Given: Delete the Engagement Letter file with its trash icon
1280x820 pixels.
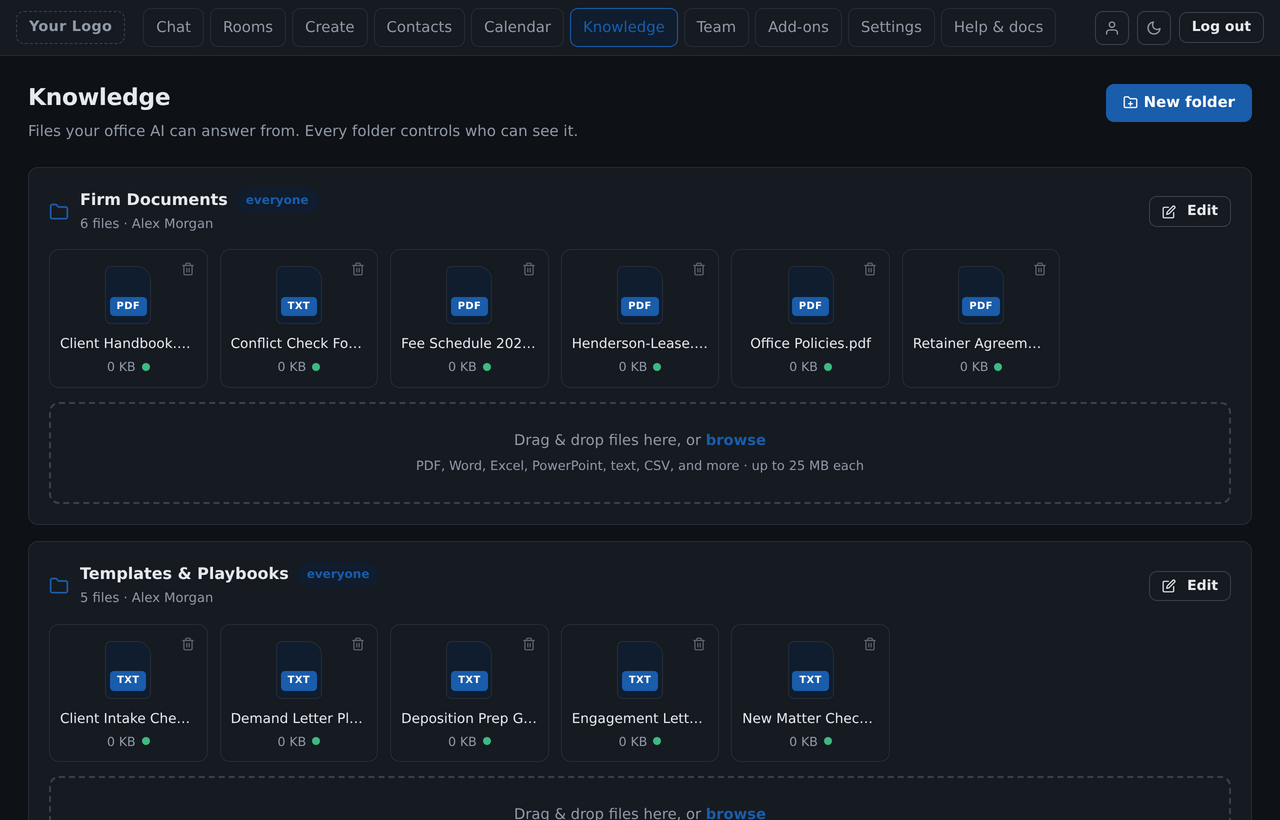Looking at the screenshot, I should point(699,644).
